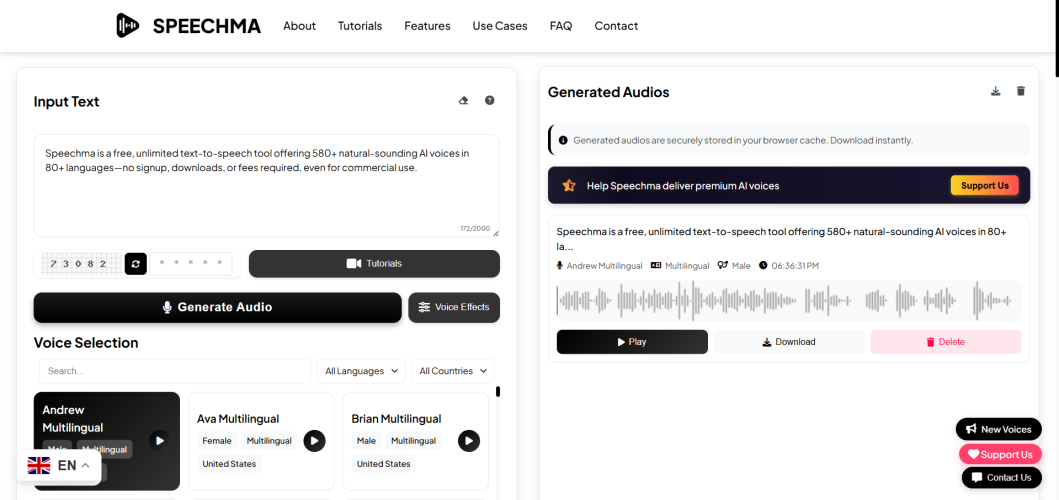Preview Brian Multilingual voice sample
Image resolution: width=1059 pixels, height=500 pixels.
pyautogui.click(x=469, y=441)
